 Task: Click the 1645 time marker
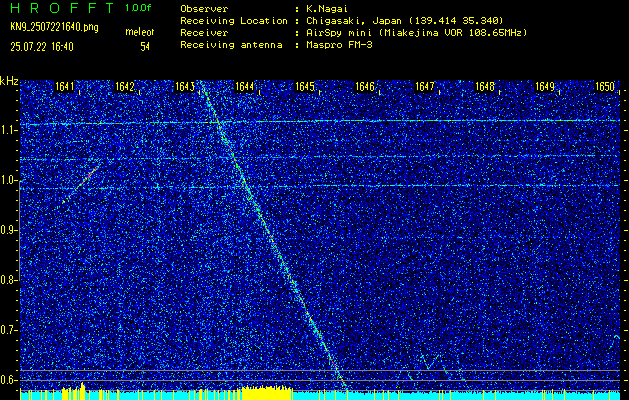305,87
